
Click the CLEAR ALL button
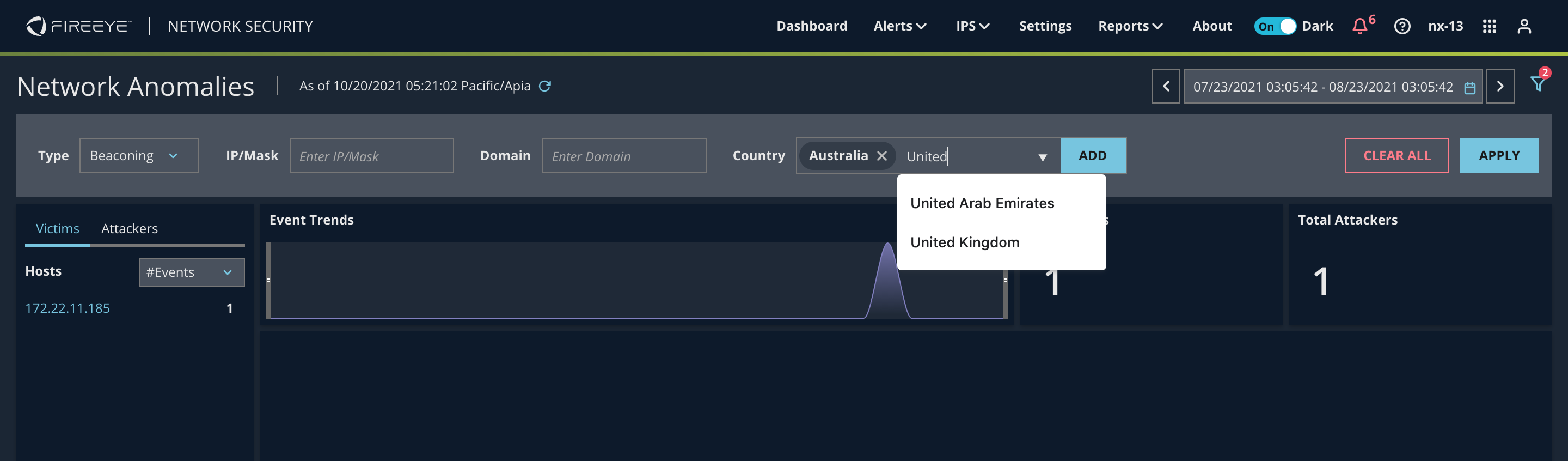pos(1396,156)
